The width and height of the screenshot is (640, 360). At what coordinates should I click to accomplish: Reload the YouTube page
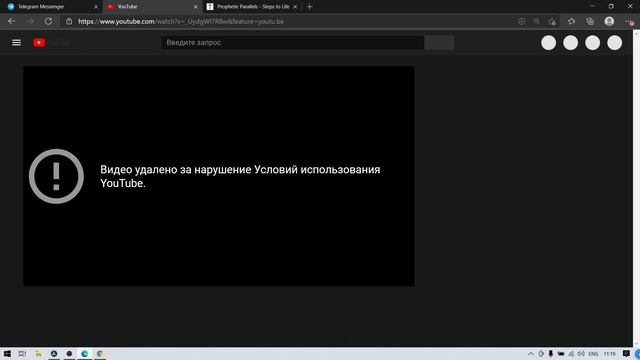pyautogui.click(x=48, y=21)
